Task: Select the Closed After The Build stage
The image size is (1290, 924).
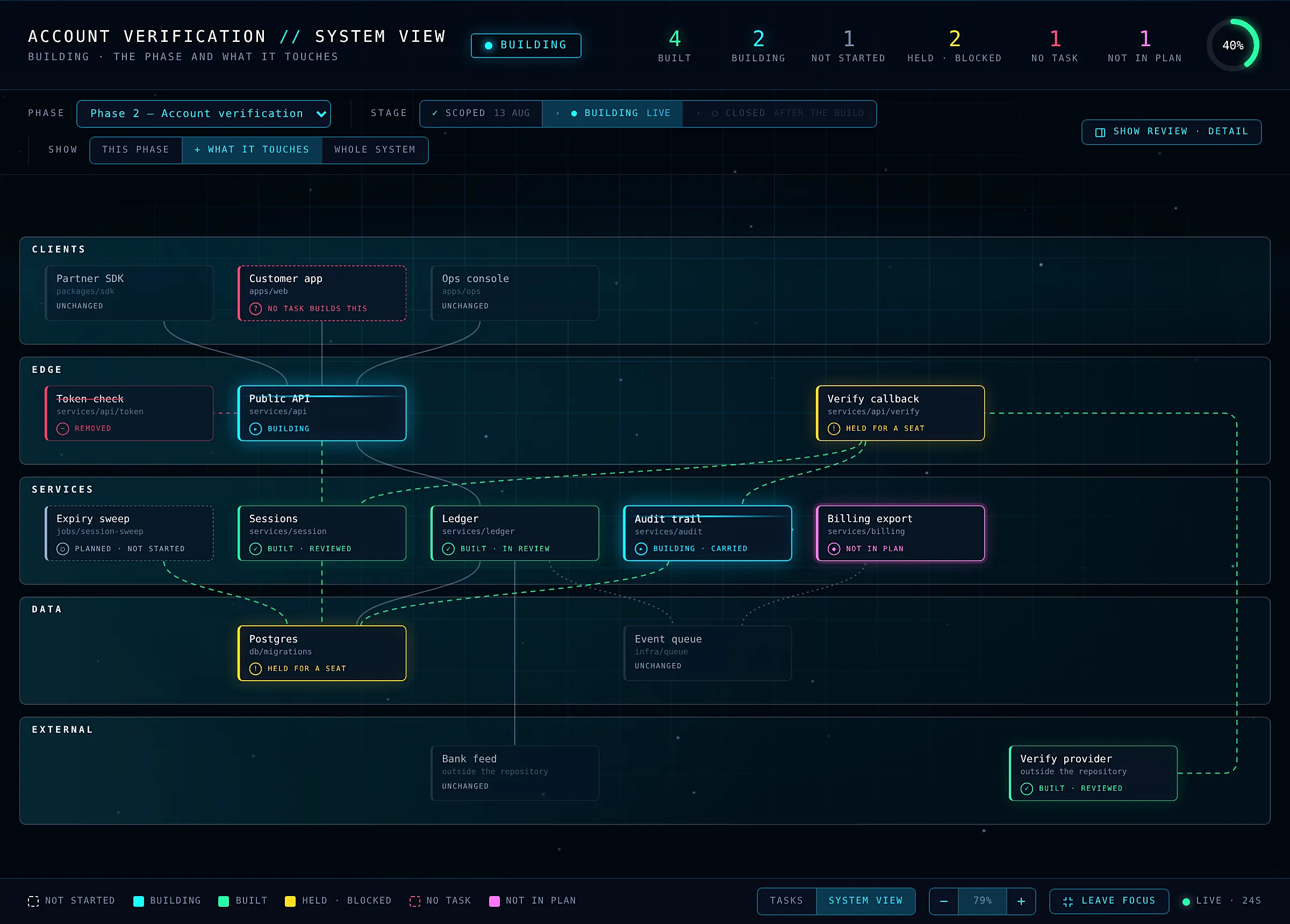Action: click(x=779, y=114)
